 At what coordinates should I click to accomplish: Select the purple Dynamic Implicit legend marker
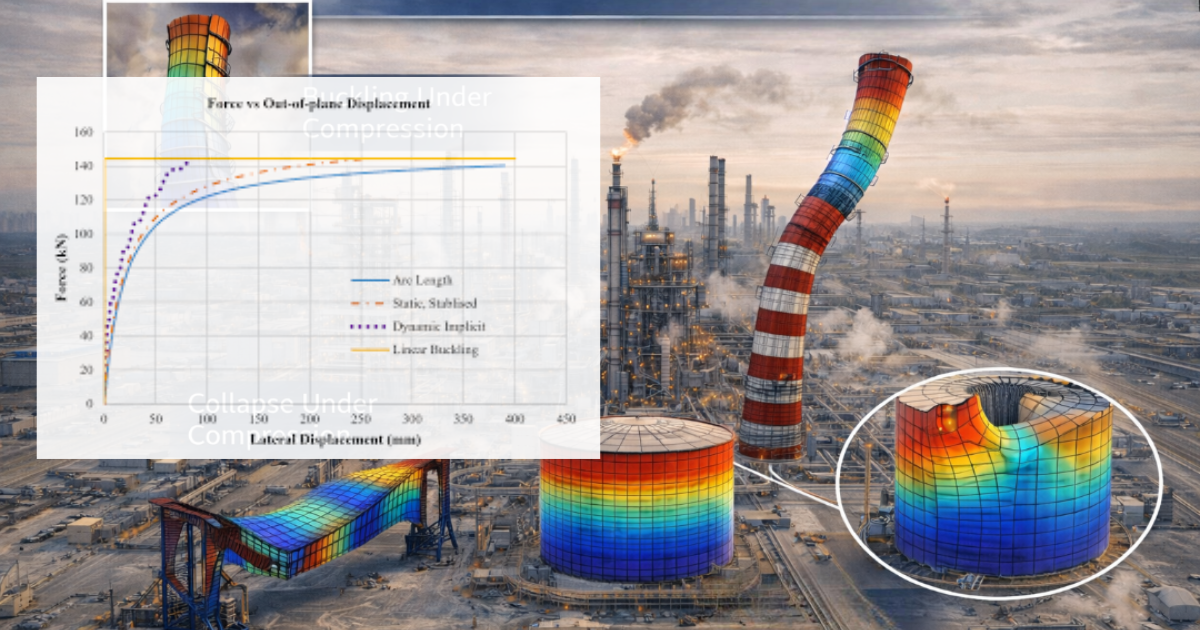click(x=368, y=325)
